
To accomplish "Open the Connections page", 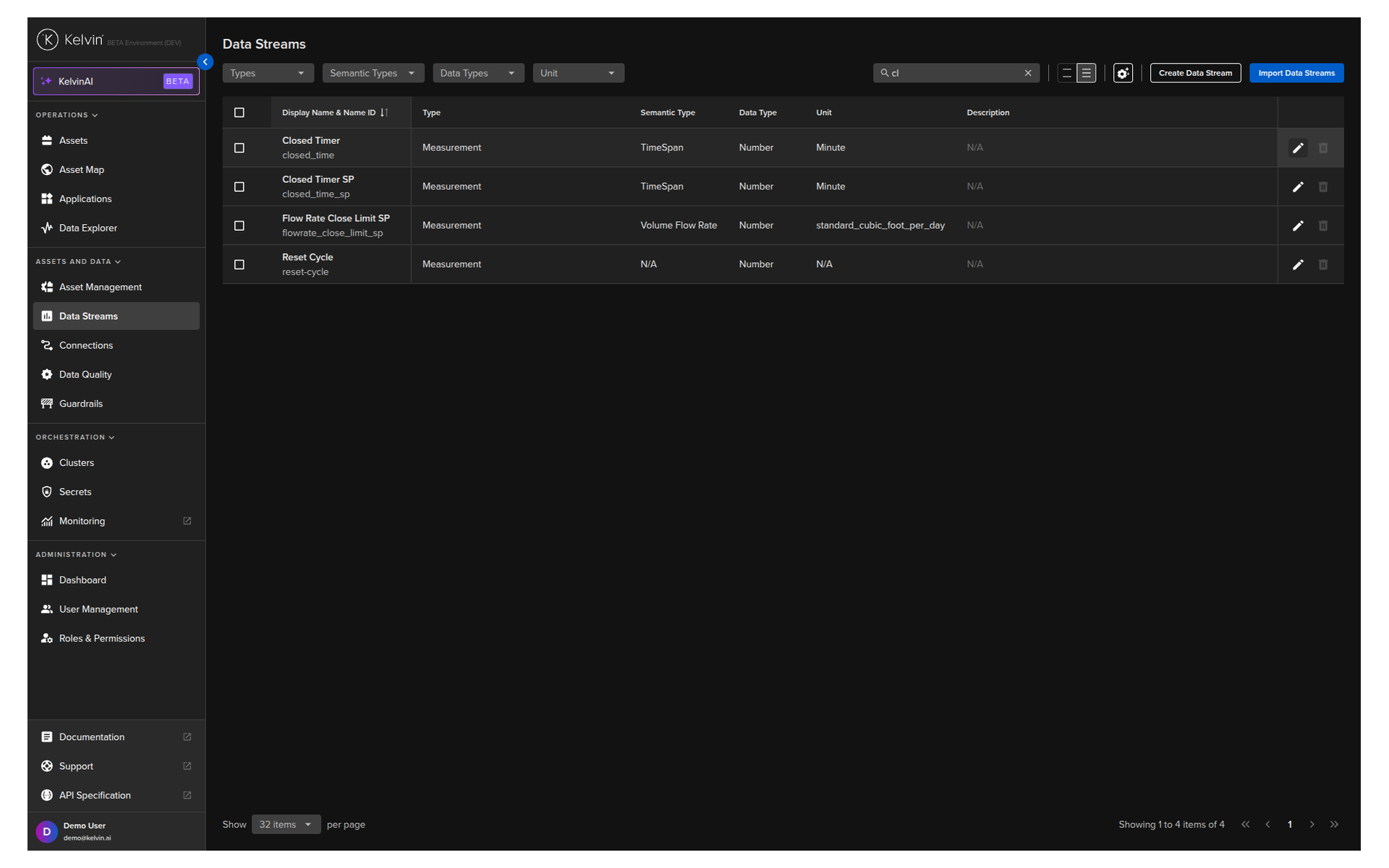I will coord(86,345).
